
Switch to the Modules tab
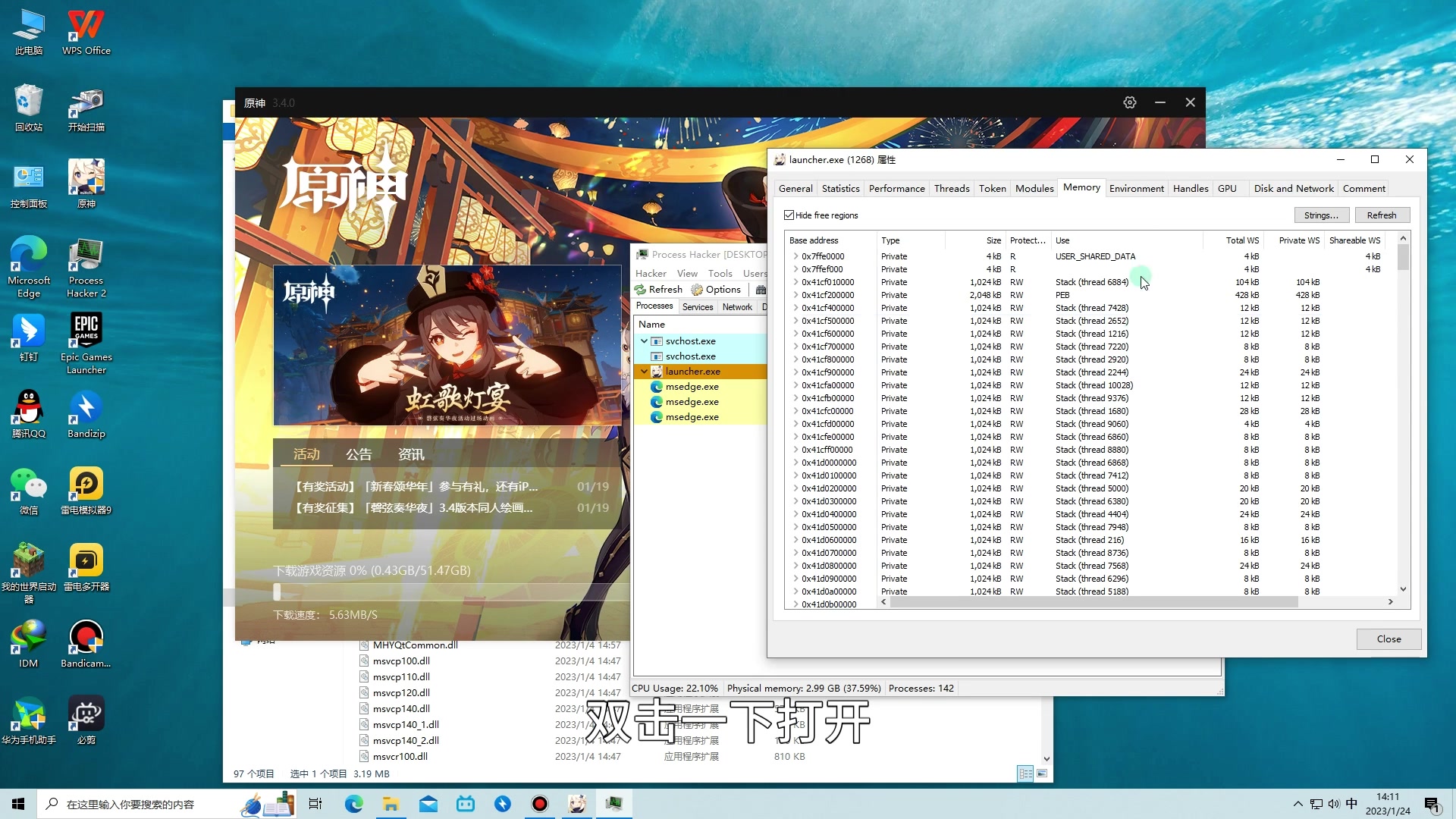[1034, 189]
